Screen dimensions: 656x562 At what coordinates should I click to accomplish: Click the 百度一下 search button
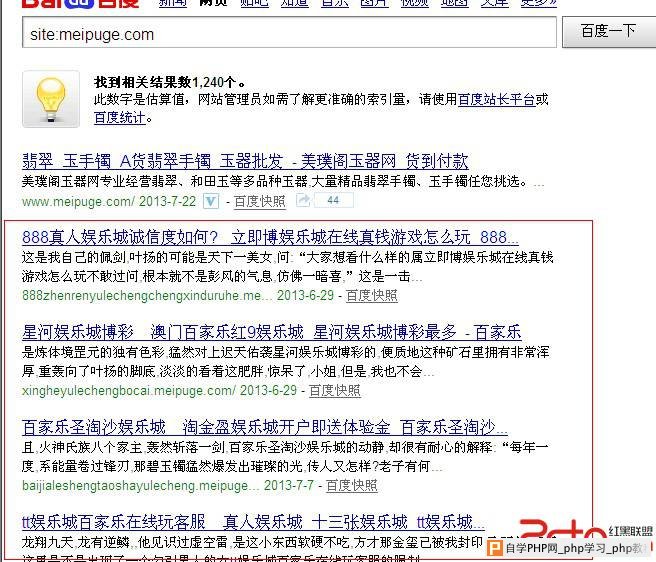(609, 32)
